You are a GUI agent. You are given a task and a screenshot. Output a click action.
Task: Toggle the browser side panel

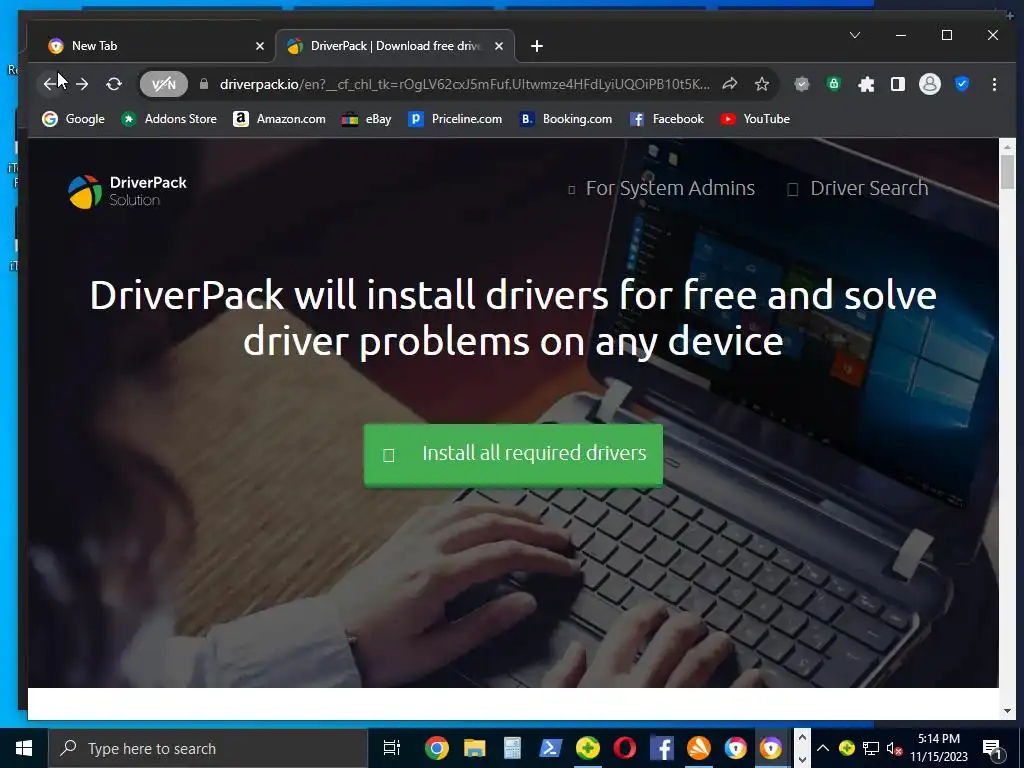point(898,84)
